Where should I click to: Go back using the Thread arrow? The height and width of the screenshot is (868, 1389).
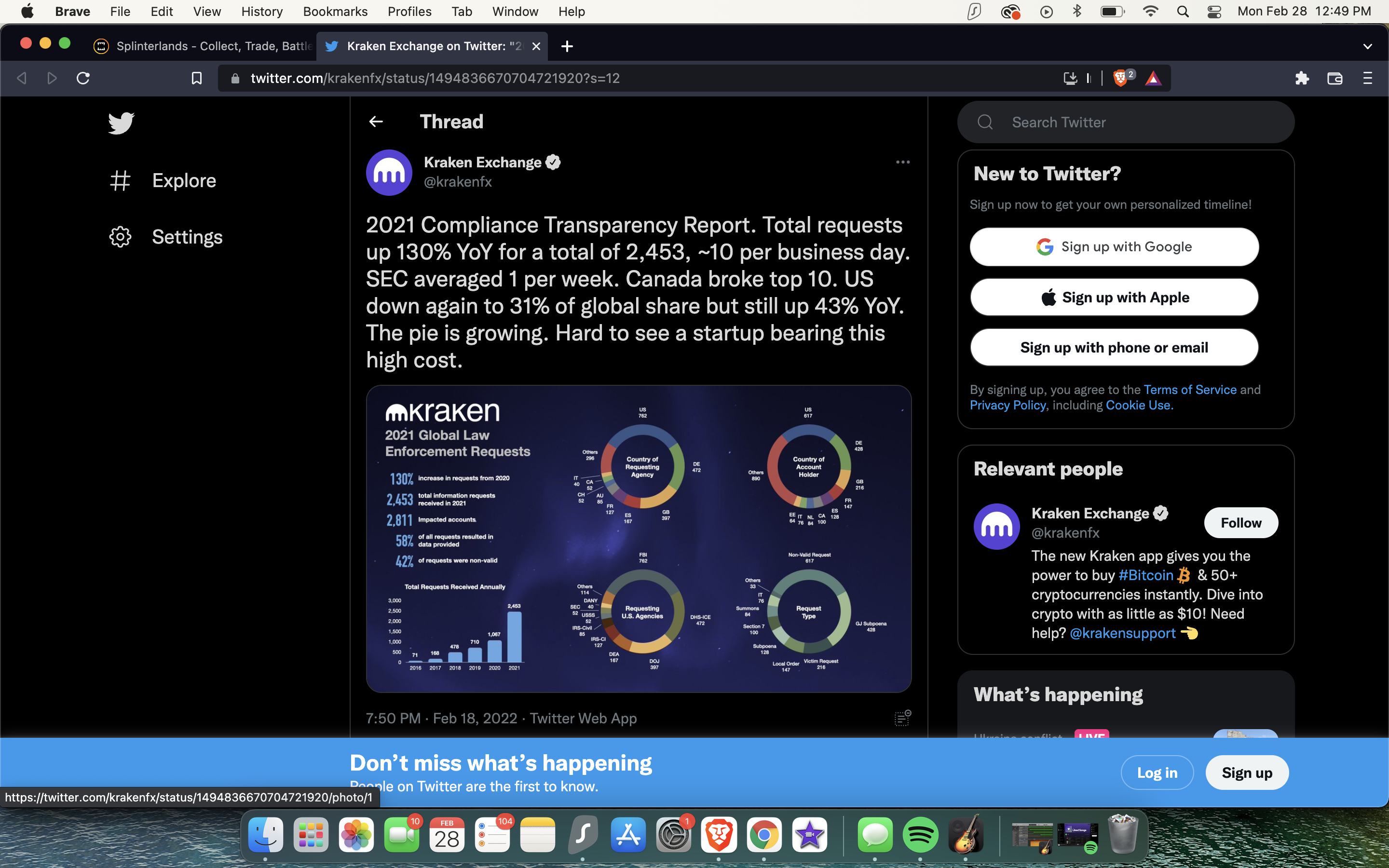point(376,122)
